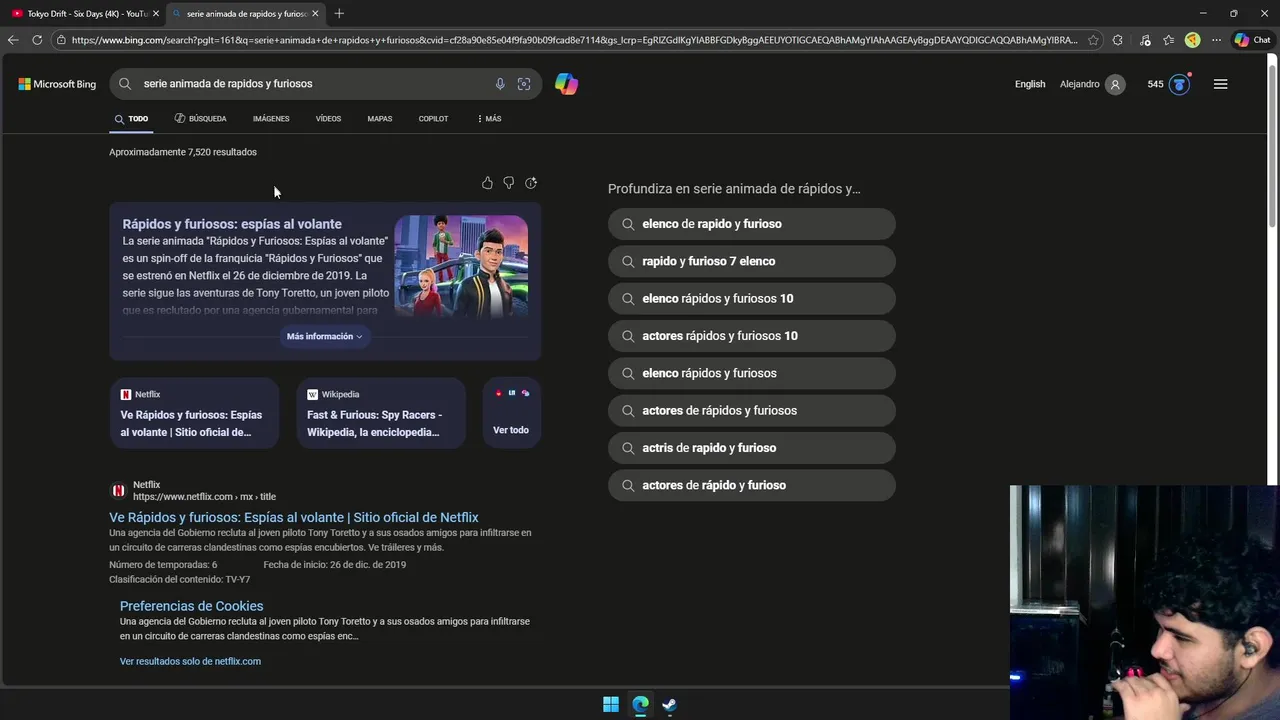Search suggestion actores de rápidos y furiosos

[752, 410]
